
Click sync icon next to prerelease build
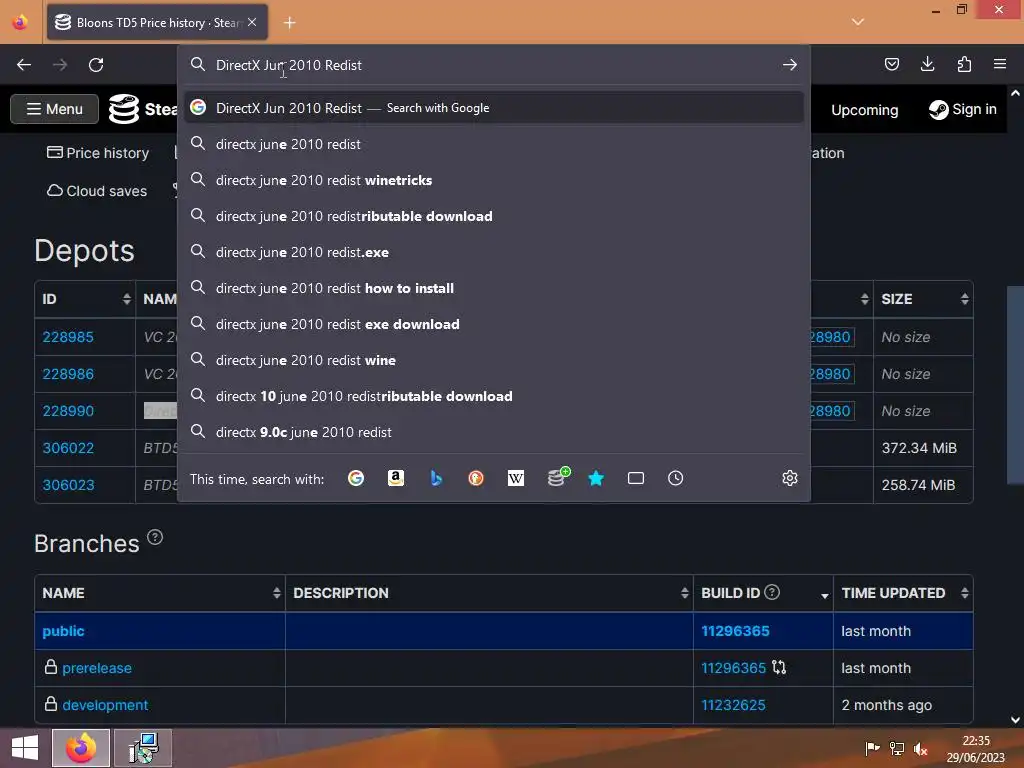(779, 667)
